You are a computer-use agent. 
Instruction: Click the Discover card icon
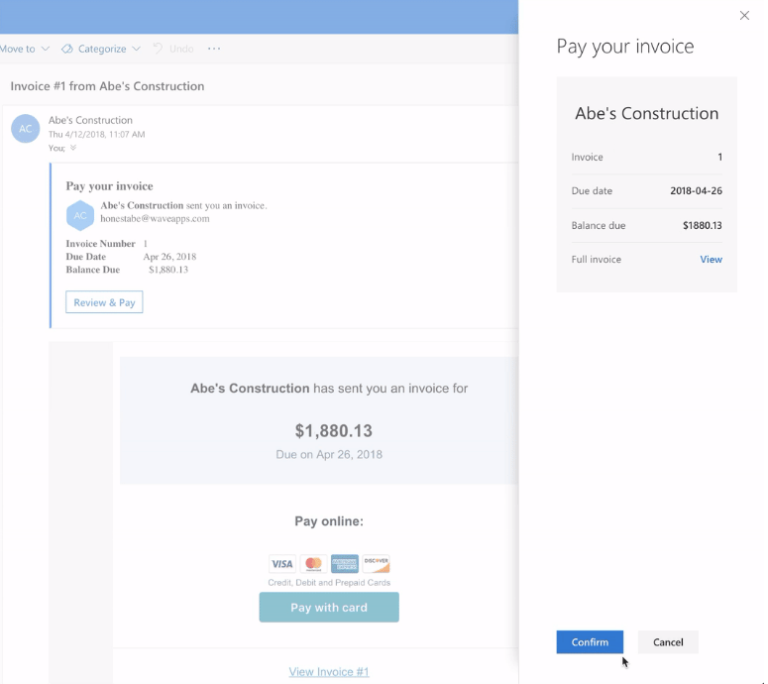(376, 563)
